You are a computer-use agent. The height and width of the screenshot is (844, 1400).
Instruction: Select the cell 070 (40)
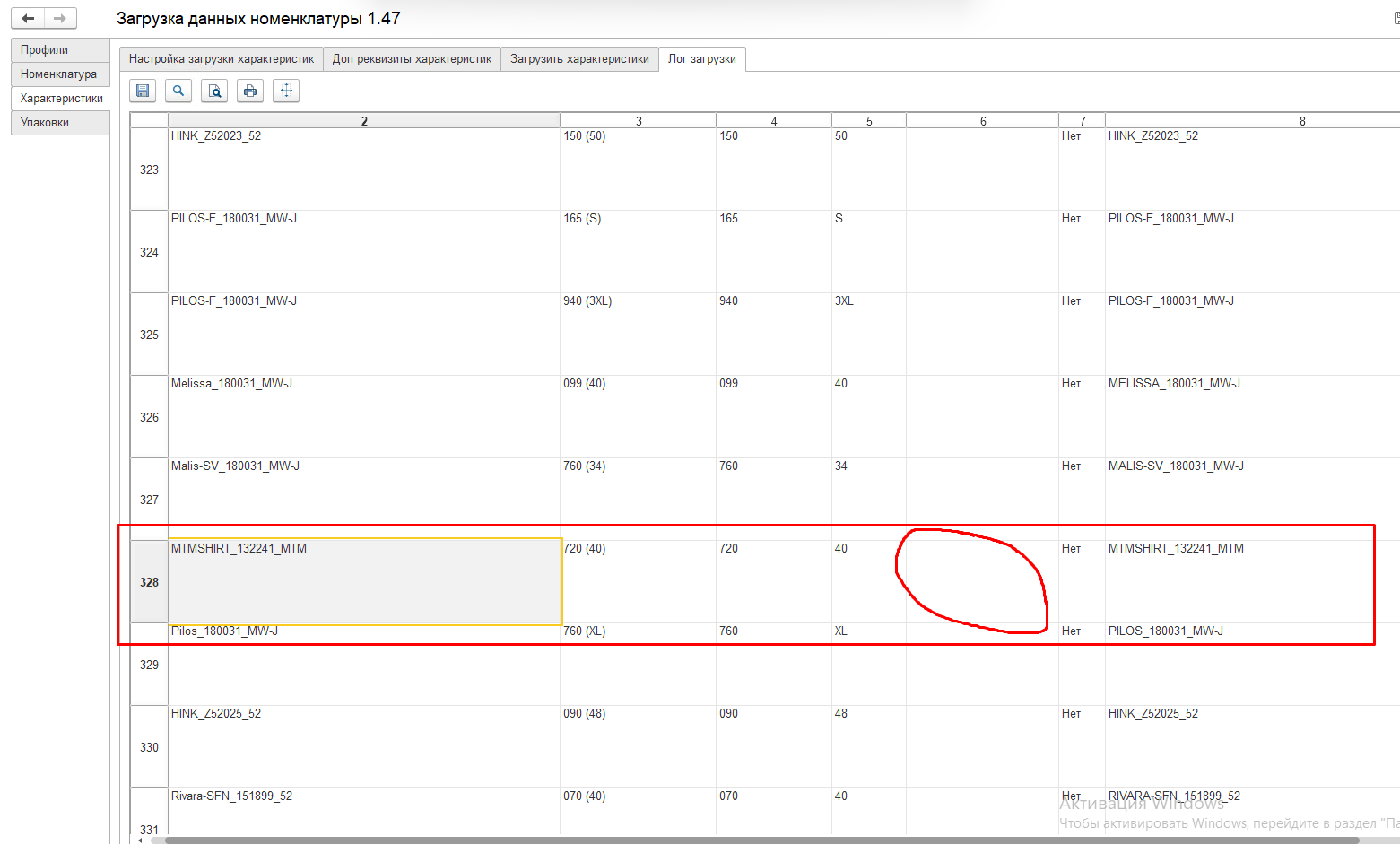(x=639, y=813)
